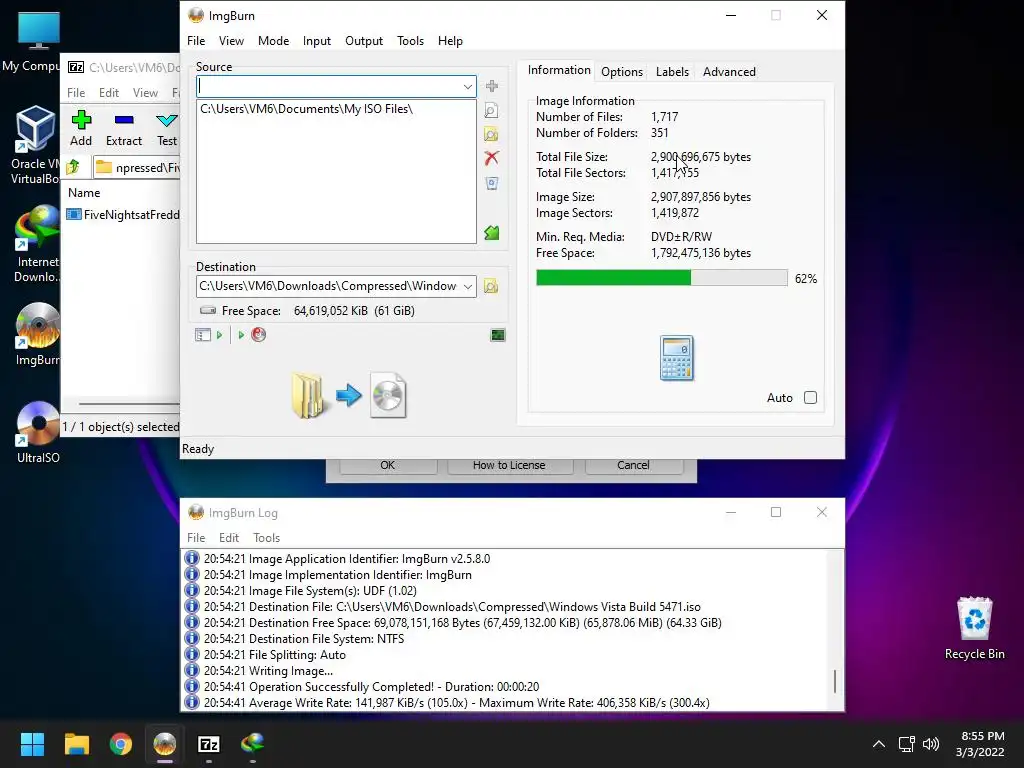Open ImgBurn File menu
The image size is (1024, 768).
[x=196, y=40]
